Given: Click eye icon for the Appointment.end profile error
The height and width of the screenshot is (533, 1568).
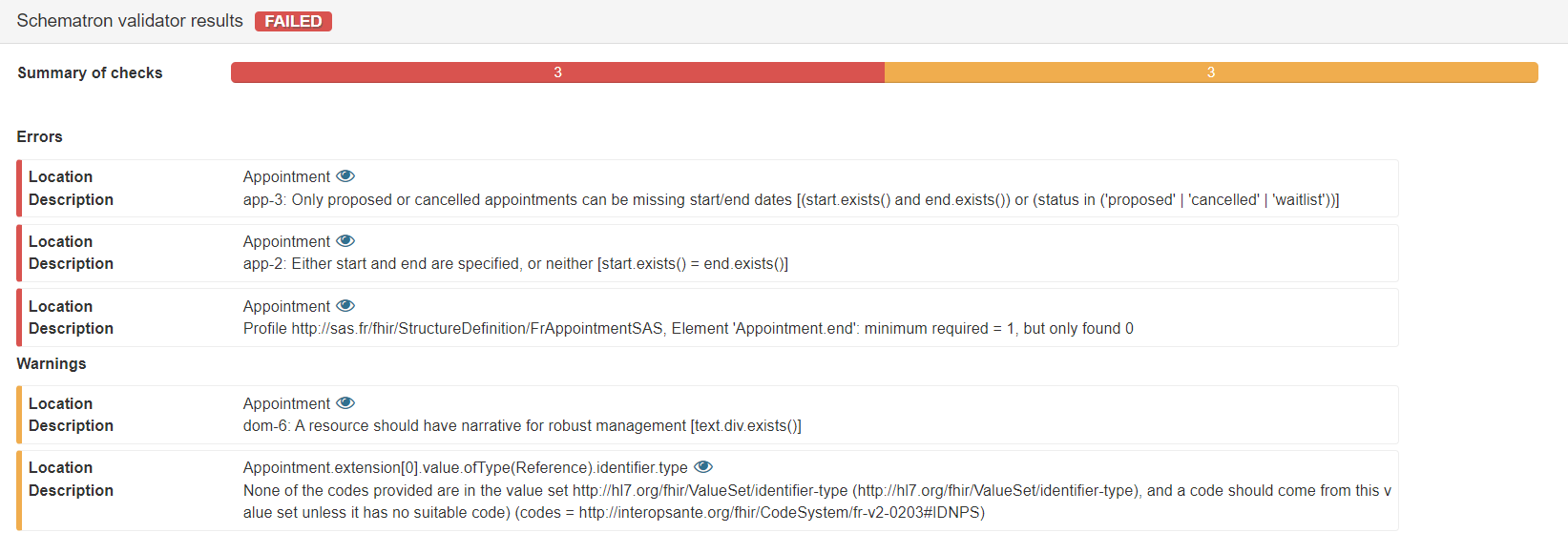Looking at the screenshot, I should (345, 306).
